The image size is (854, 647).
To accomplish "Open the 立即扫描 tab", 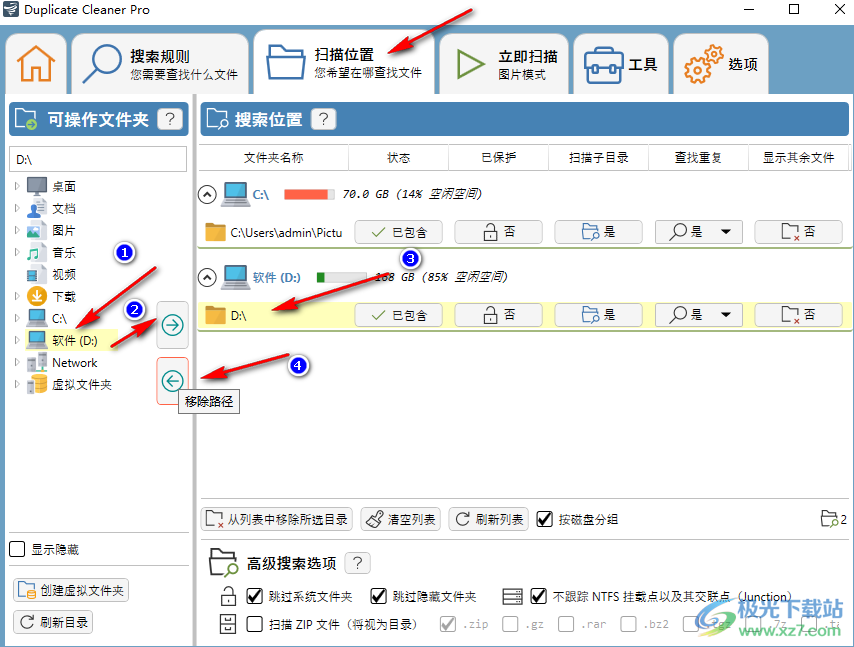I will point(504,64).
